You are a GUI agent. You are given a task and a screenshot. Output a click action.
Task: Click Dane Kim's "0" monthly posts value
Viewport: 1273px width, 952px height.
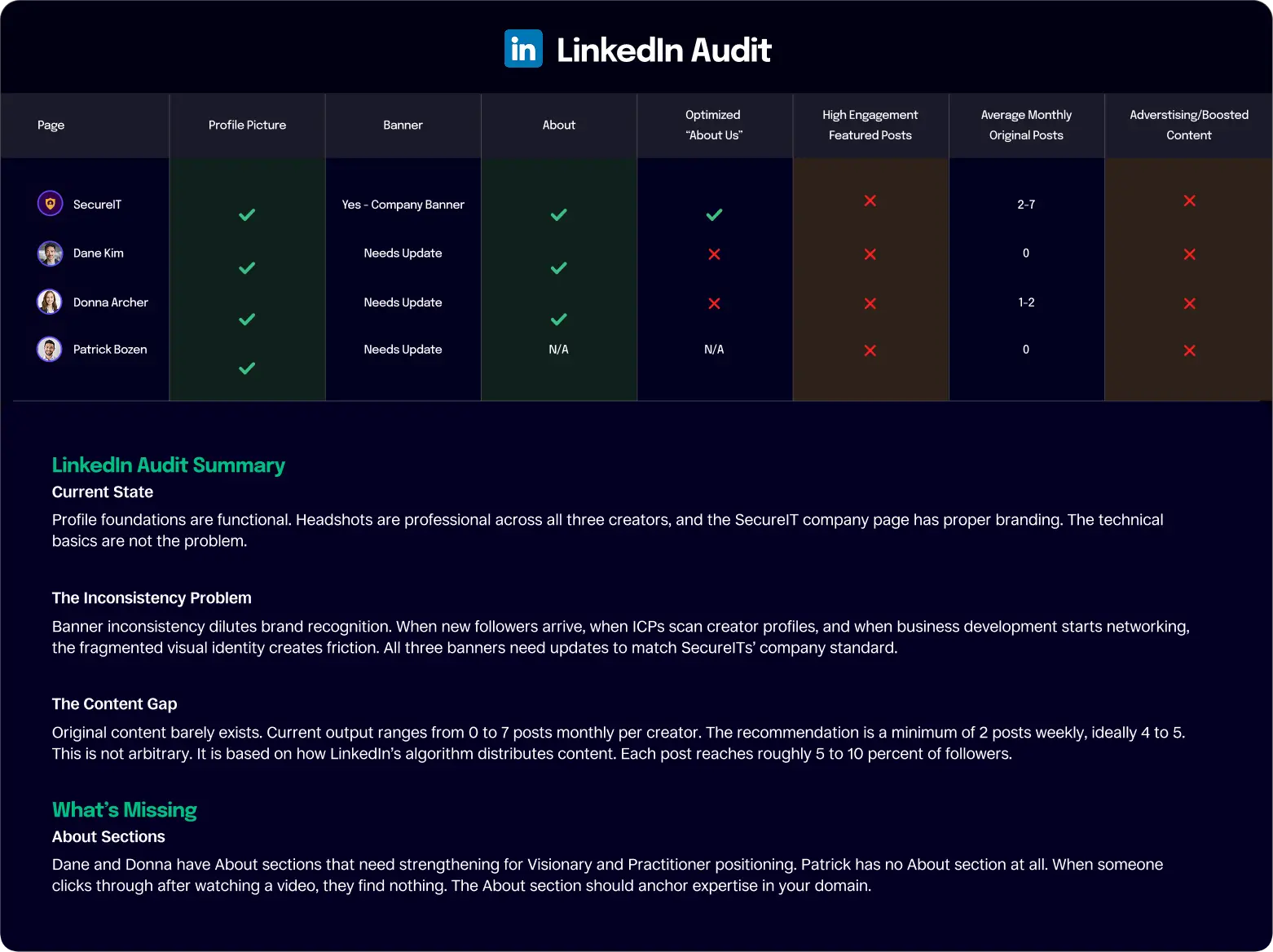point(1026,253)
